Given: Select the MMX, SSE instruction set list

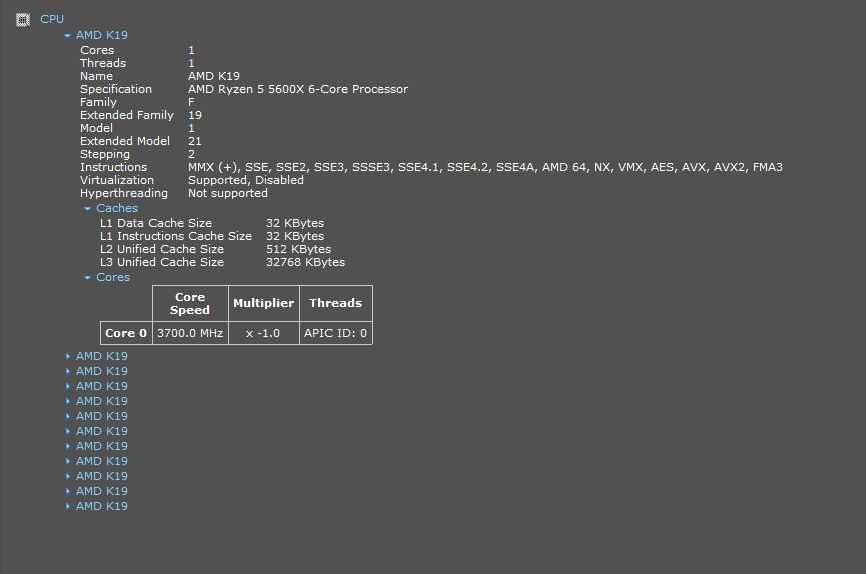Looking at the screenshot, I should coord(485,167).
